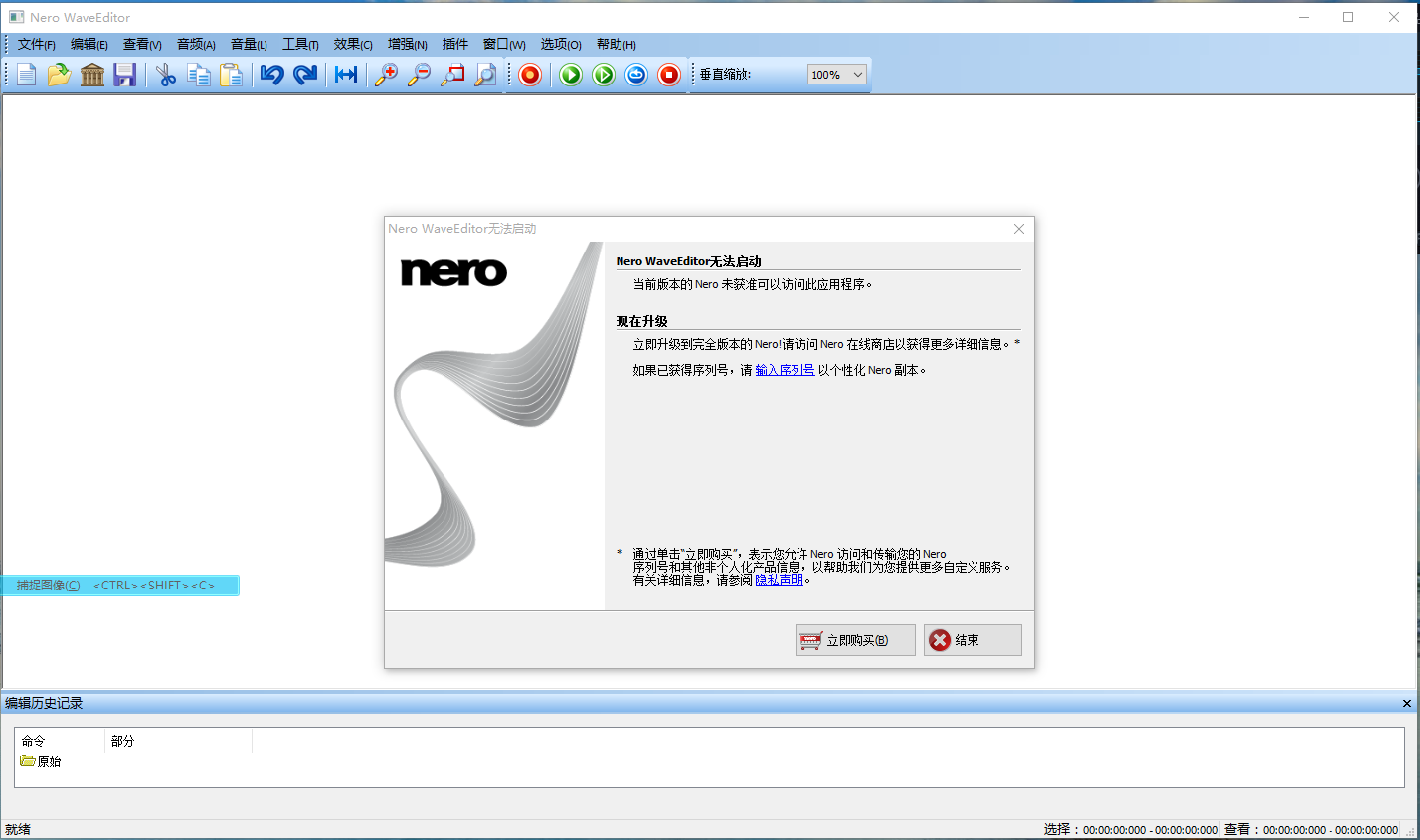Open the 输入序列号 link
The image size is (1420, 840).
coord(785,370)
